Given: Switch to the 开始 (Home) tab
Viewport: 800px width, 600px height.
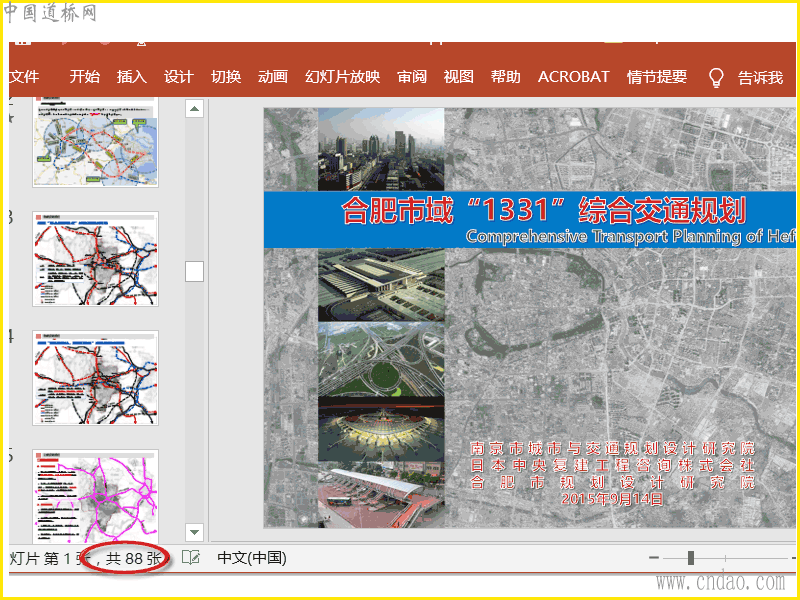Looking at the screenshot, I should [84, 77].
